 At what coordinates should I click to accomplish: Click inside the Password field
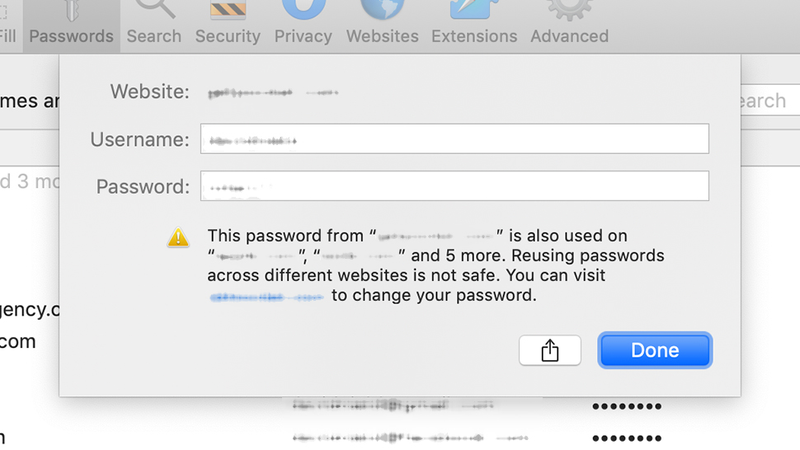point(455,186)
